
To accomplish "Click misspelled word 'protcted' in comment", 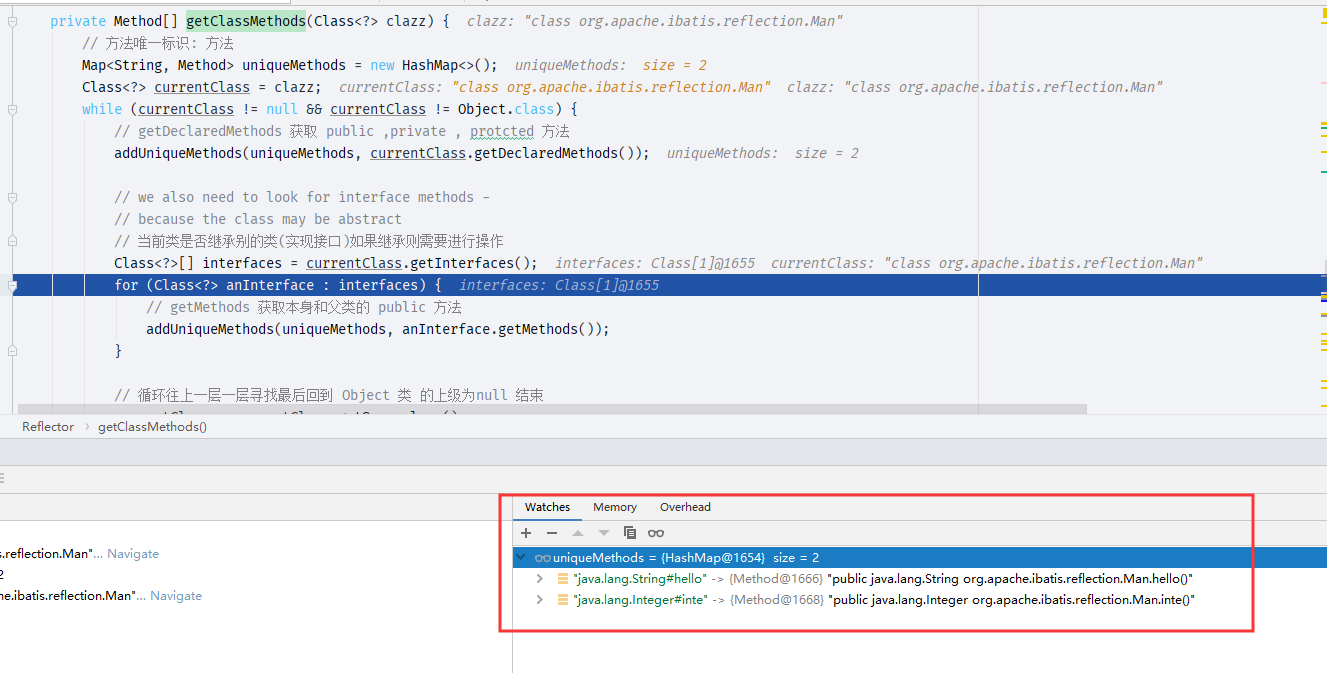I will [502, 131].
